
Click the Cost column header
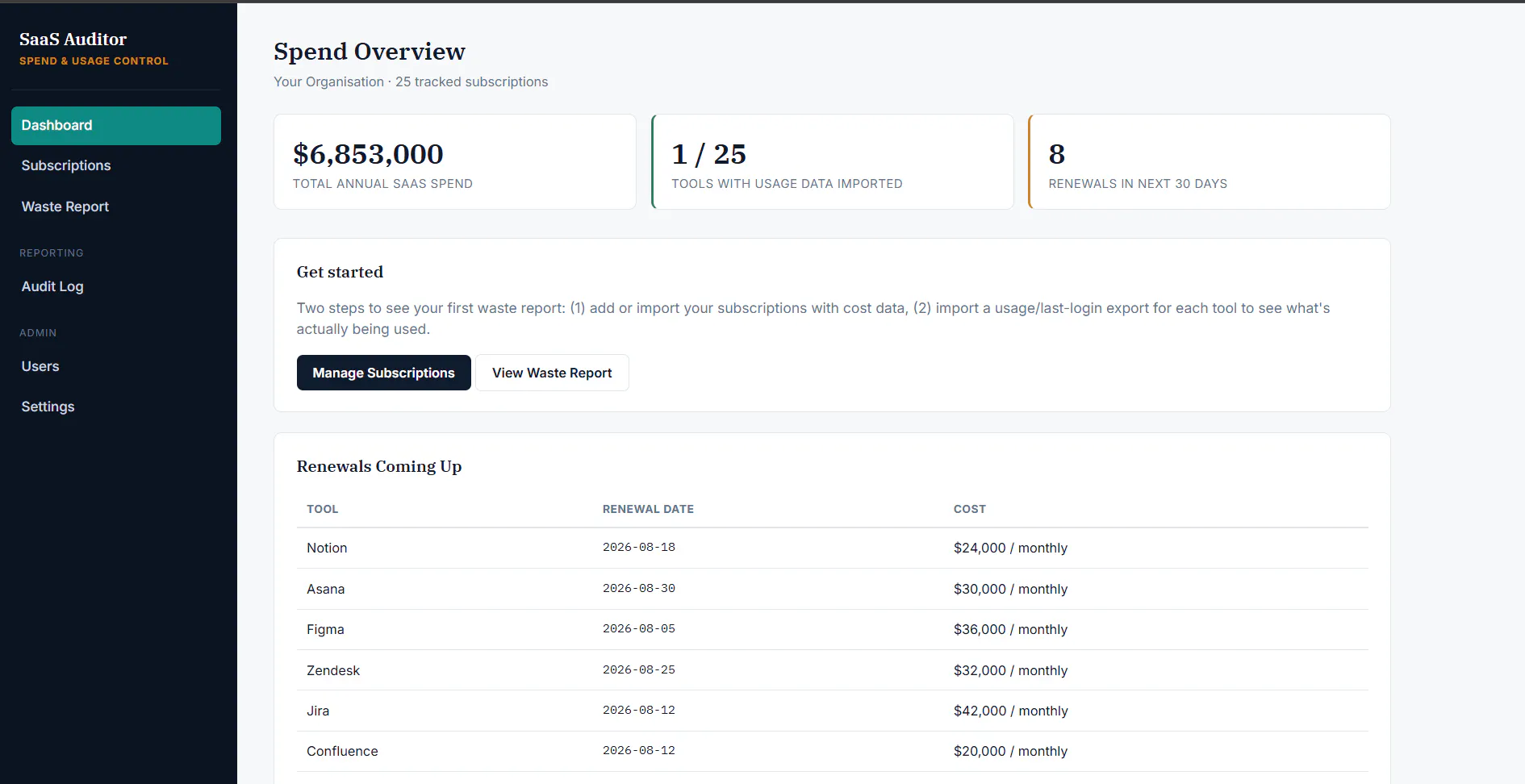[970, 509]
